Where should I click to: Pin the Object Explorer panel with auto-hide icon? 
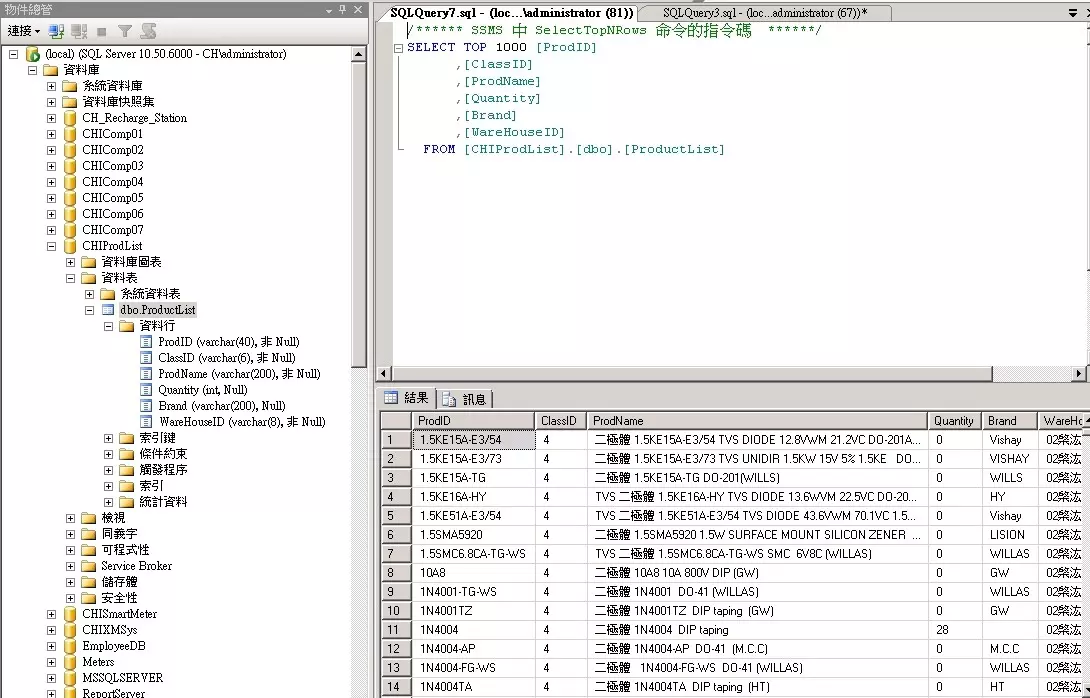point(343,9)
